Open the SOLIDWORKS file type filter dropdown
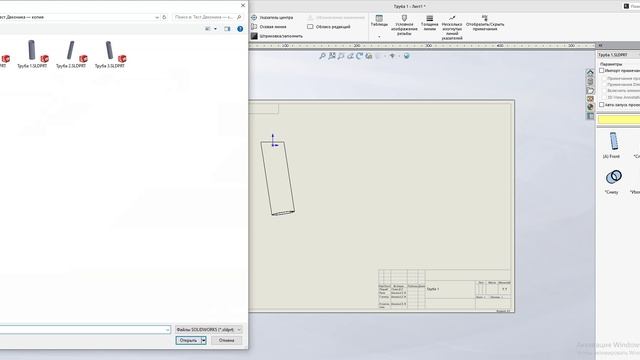The width and height of the screenshot is (640, 360). click(209, 329)
